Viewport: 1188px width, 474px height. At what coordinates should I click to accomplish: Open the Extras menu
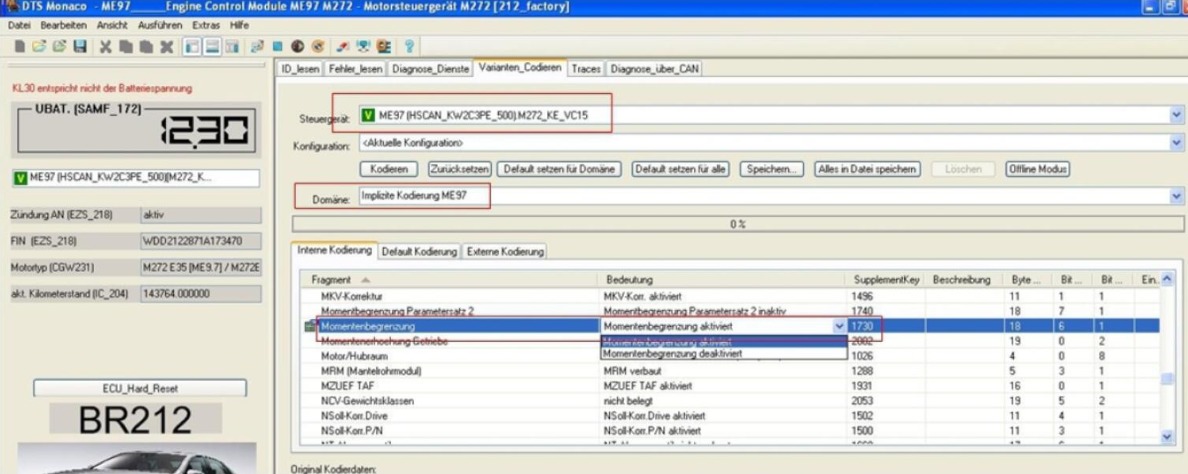pos(206,24)
